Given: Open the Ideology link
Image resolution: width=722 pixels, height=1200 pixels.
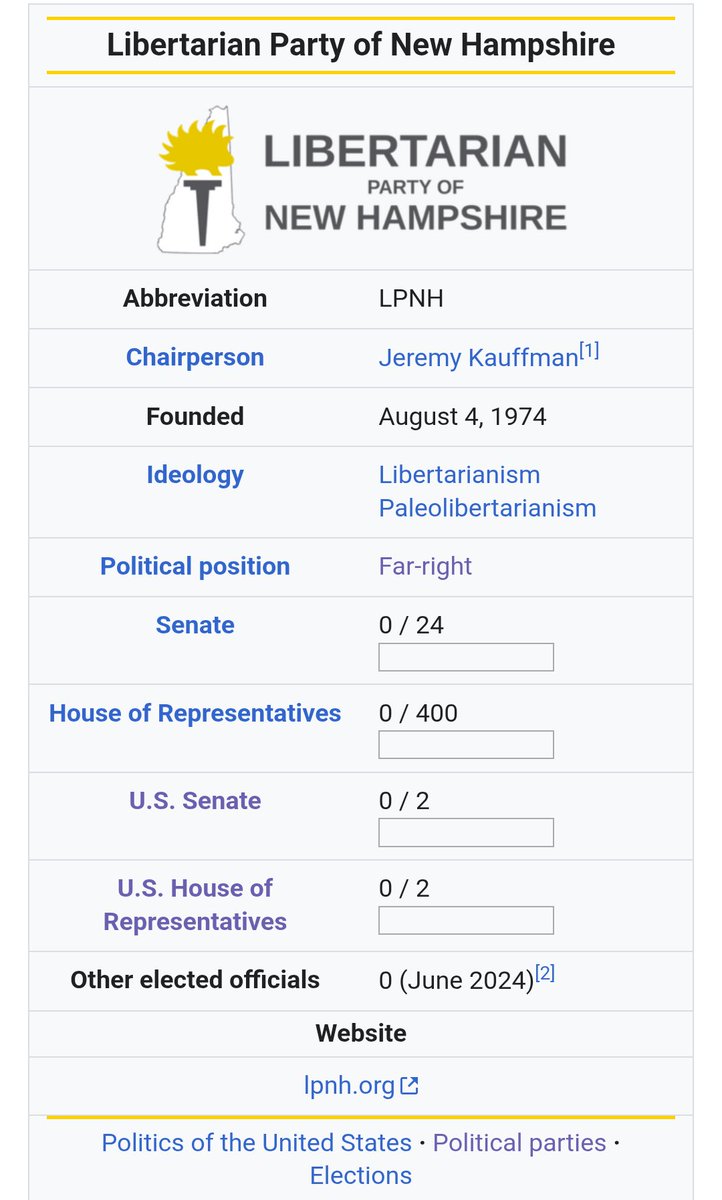Looking at the screenshot, I should (195, 474).
